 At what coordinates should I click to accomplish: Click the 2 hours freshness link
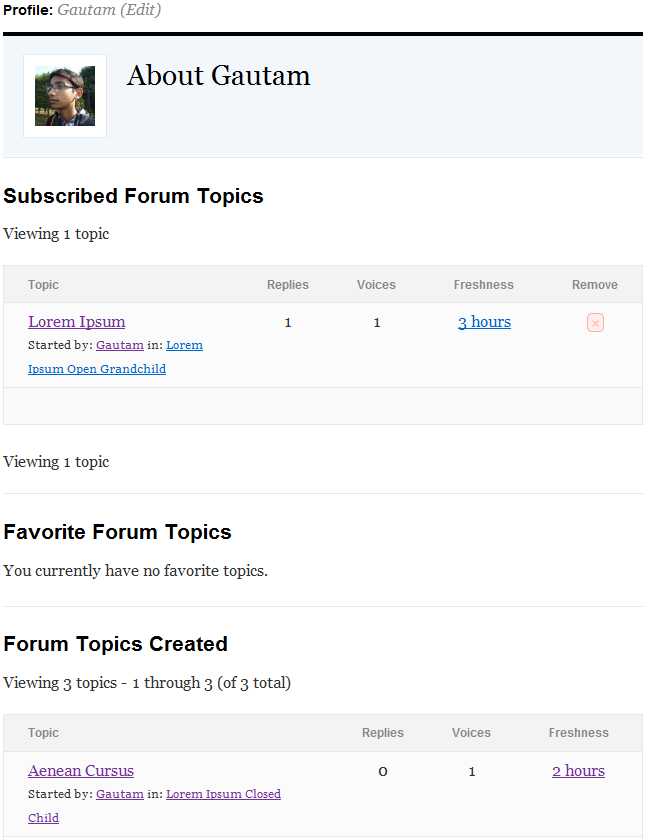click(x=579, y=771)
